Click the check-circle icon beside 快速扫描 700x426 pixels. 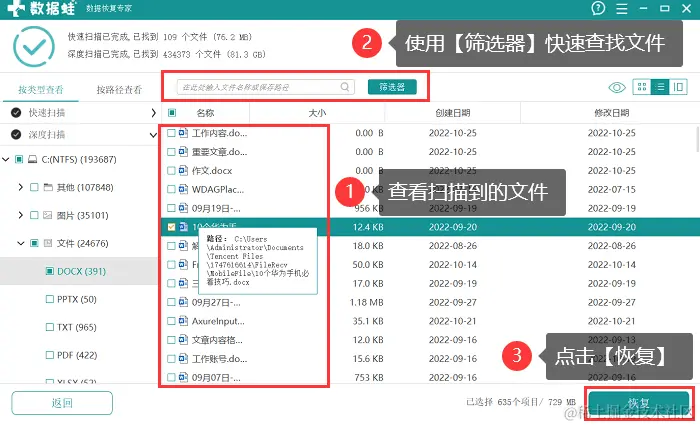tap(16, 113)
